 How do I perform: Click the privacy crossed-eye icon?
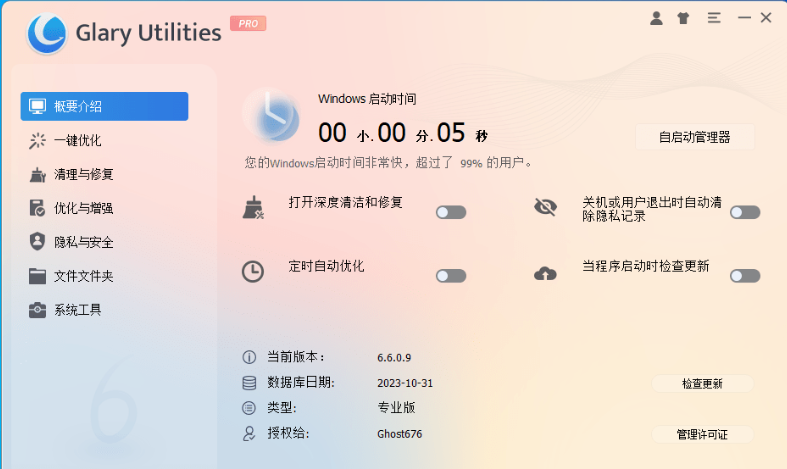coord(546,206)
